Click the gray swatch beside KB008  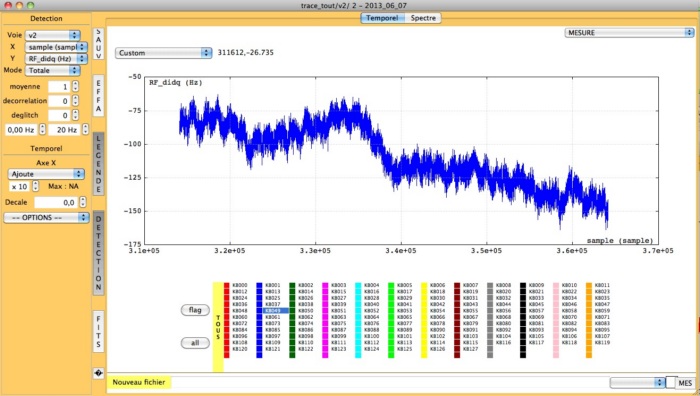point(490,285)
